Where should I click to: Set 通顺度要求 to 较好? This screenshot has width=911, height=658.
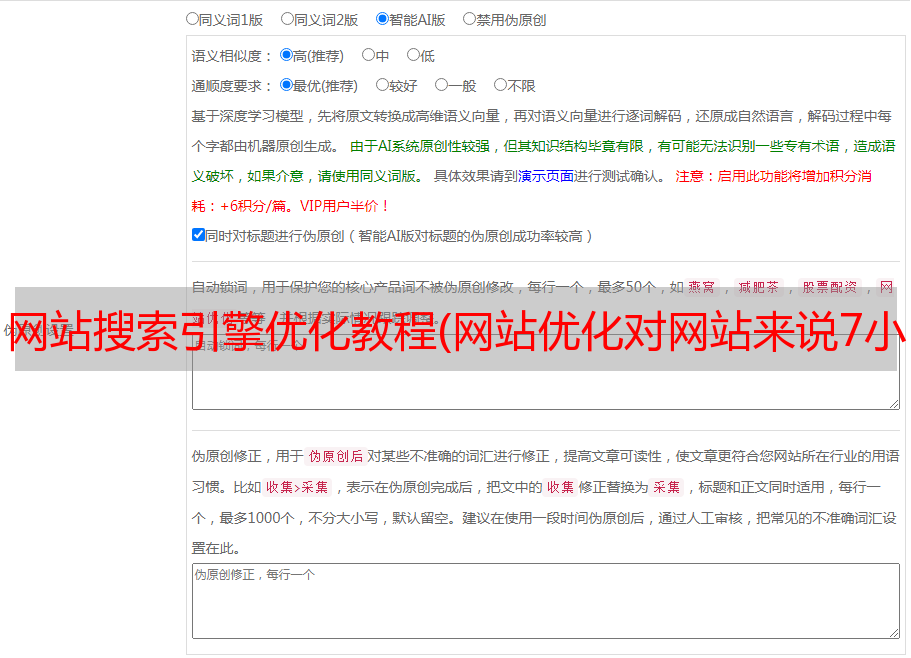(382, 85)
